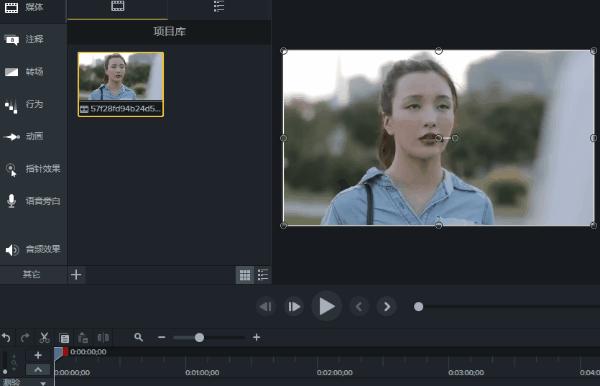This screenshot has width=600, height=386.
Task: Click the preview scrubber handle
Action: 418,306
